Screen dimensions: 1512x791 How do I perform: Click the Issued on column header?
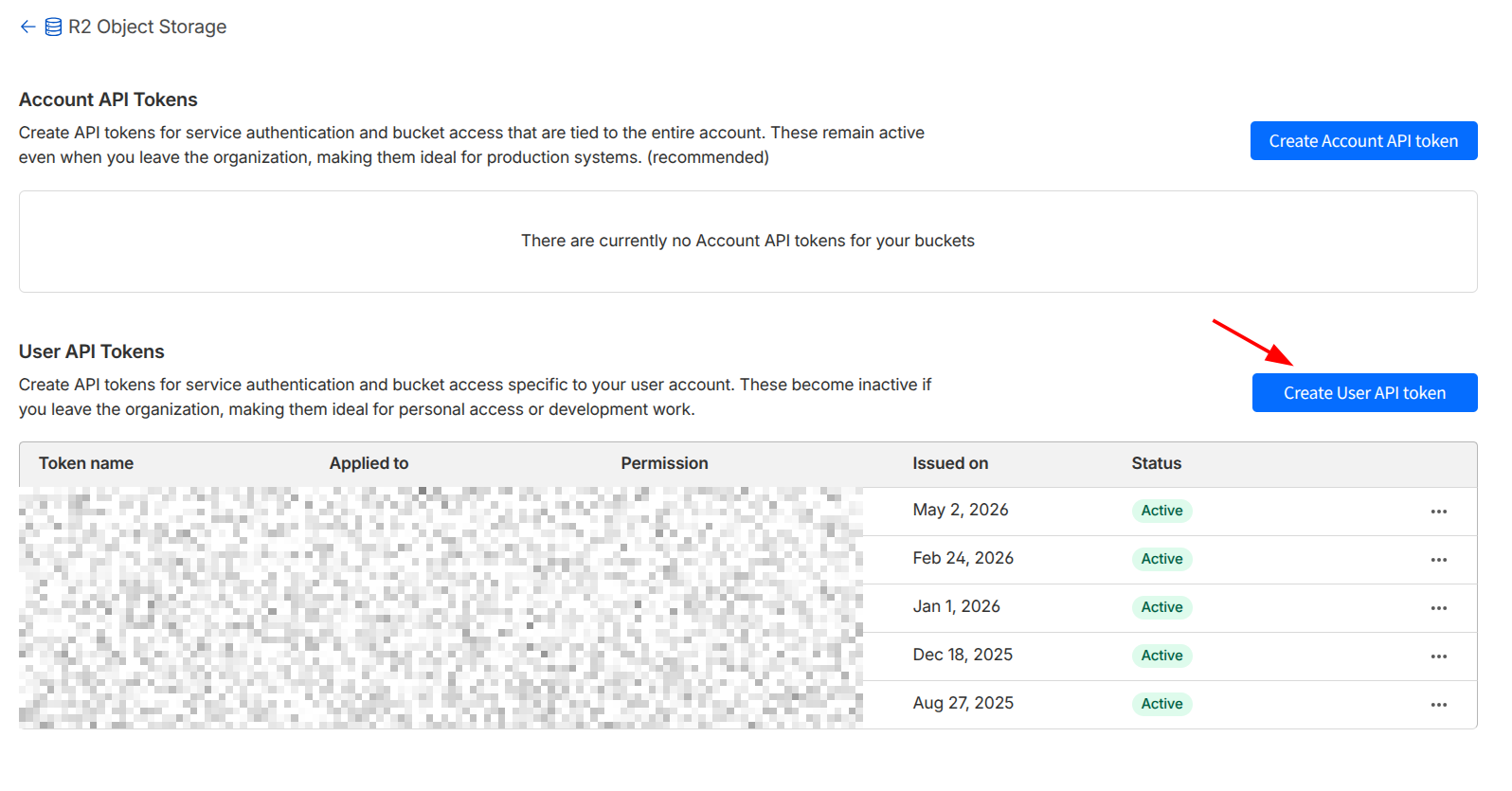950,463
